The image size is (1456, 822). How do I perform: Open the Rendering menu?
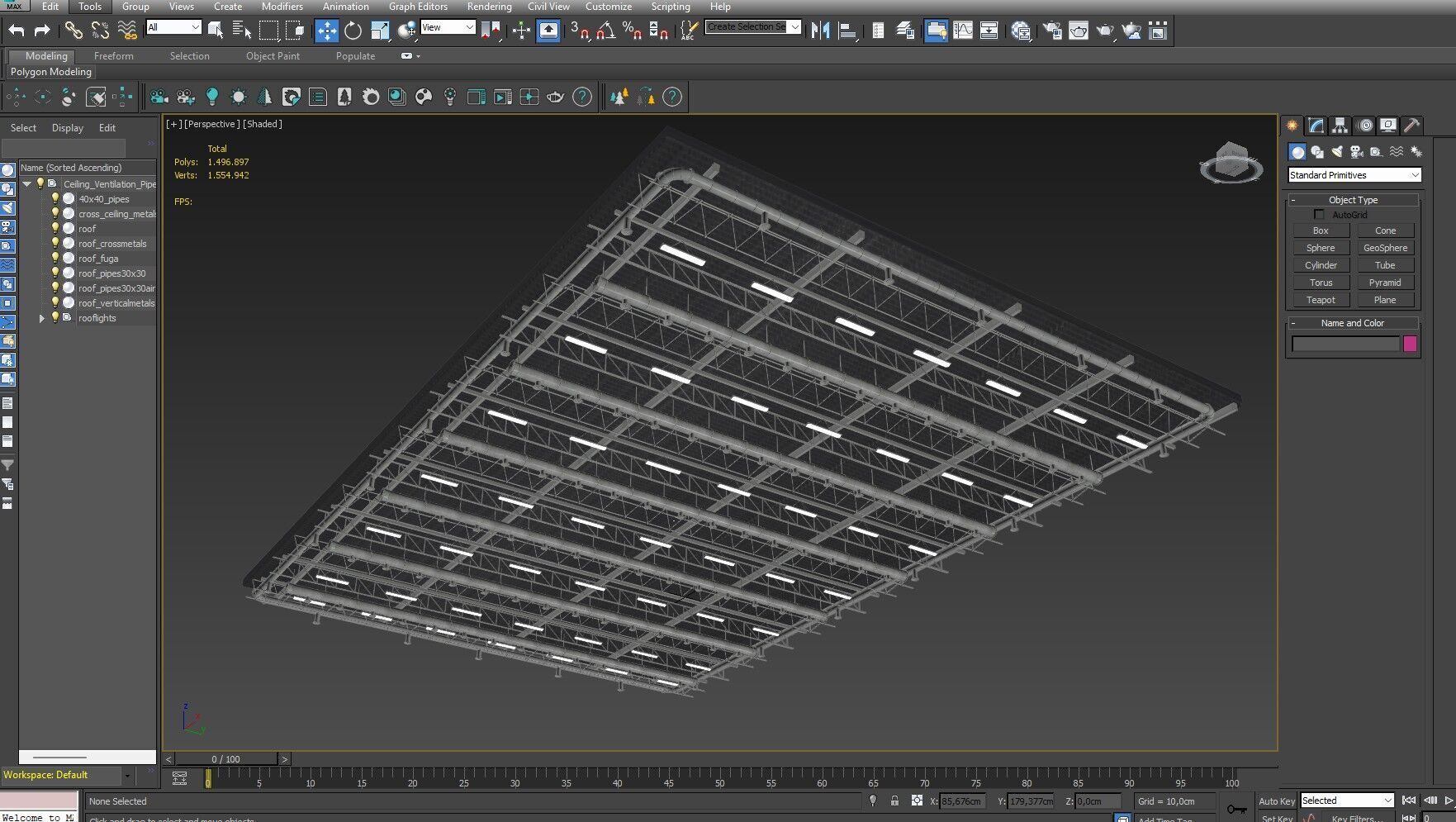click(x=489, y=7)
